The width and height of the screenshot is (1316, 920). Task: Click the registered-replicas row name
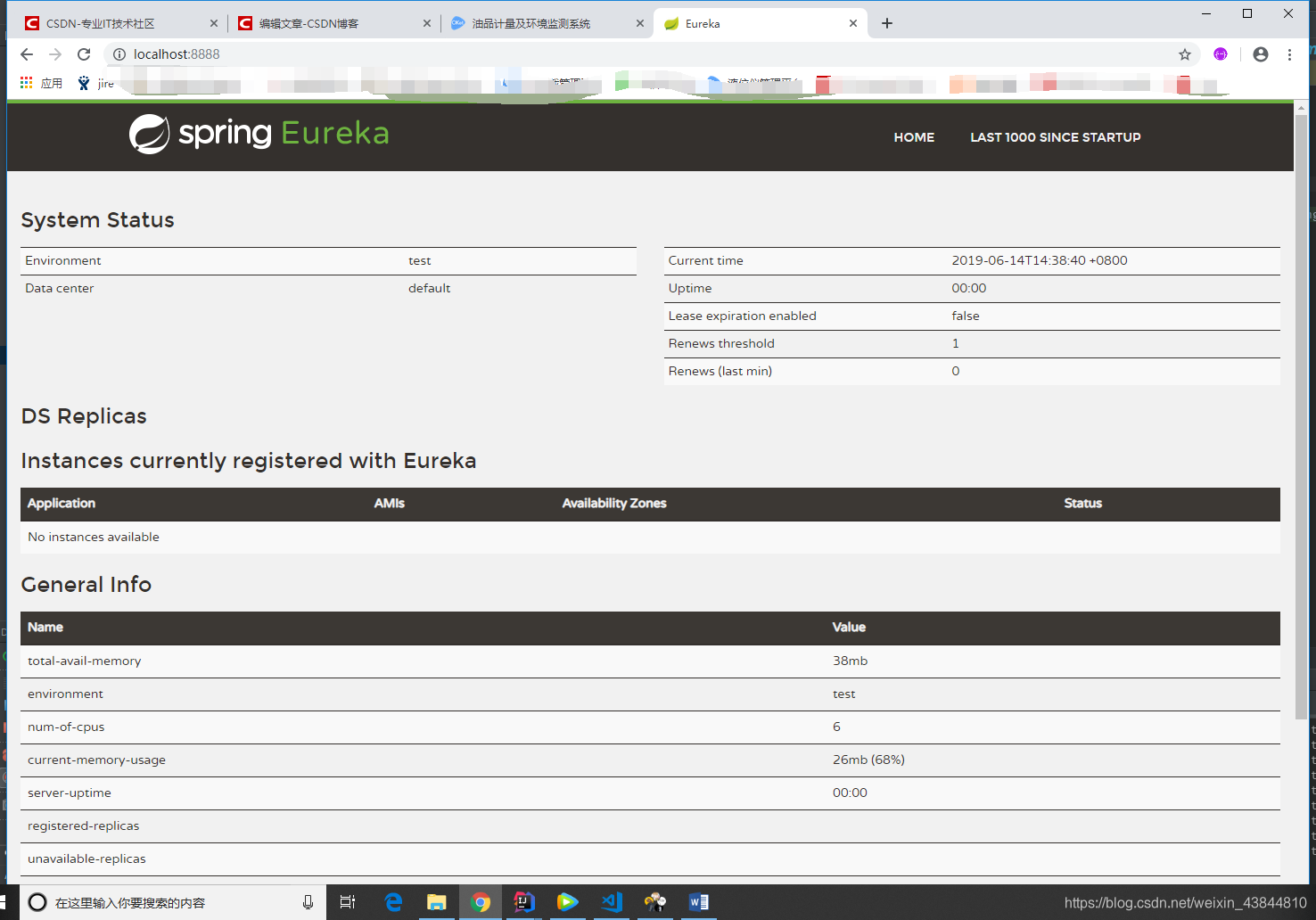[x=84, y=826]
